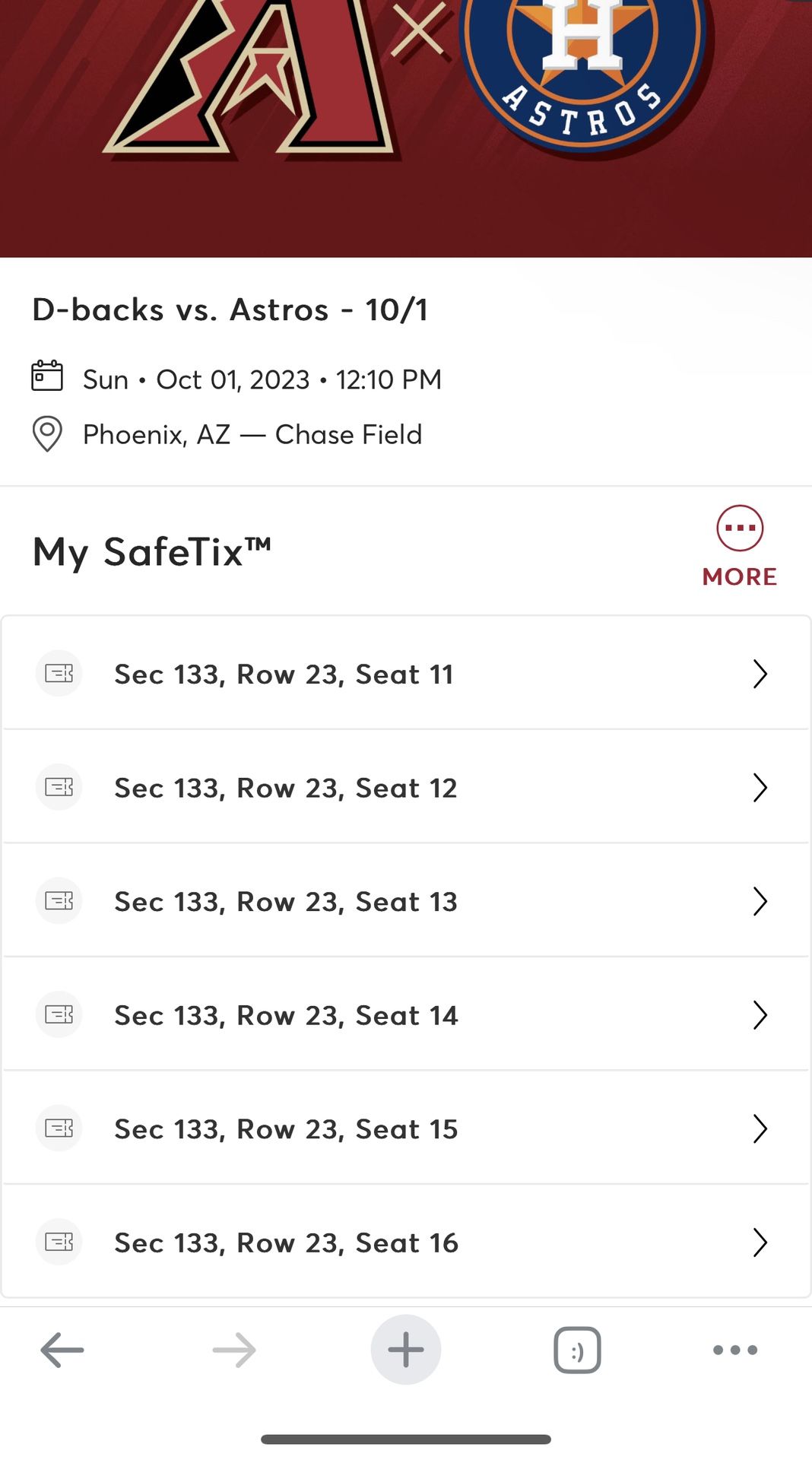Tap the ticket icon for Seat 11
The image size is (812, 1460).
59,674
